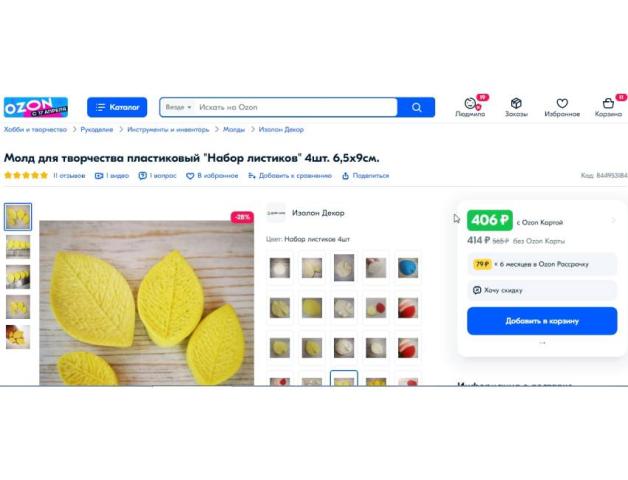Select the second product photo thumbnail
Image resolution: width=628 pixels, height=480 pixels.
click(18, 247)
